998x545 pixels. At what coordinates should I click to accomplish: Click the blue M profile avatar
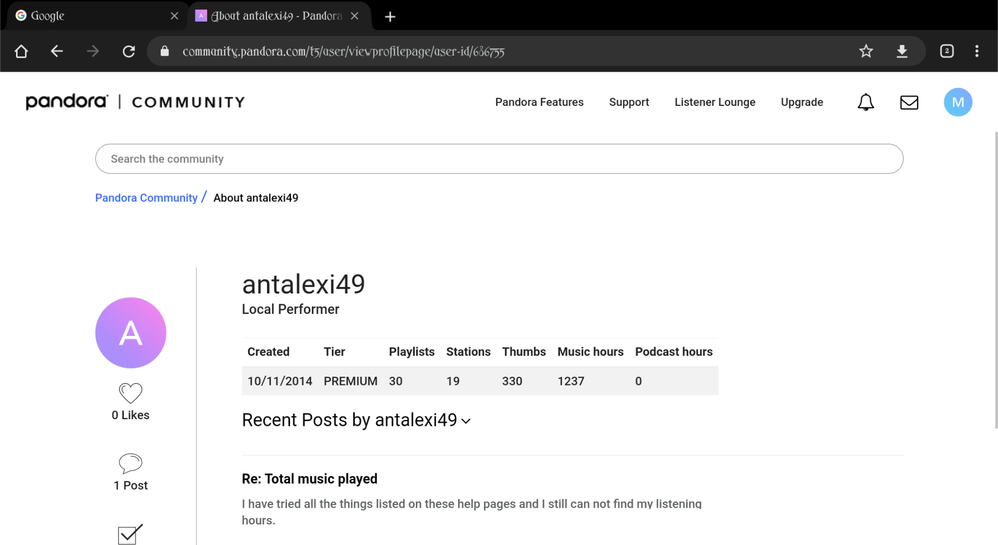[x=957, y=102]
